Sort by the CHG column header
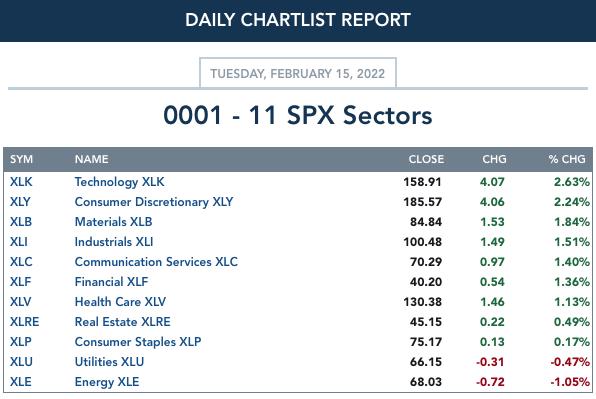The height and width of the screenshot is (399, 596). click(x=494, y=159)
